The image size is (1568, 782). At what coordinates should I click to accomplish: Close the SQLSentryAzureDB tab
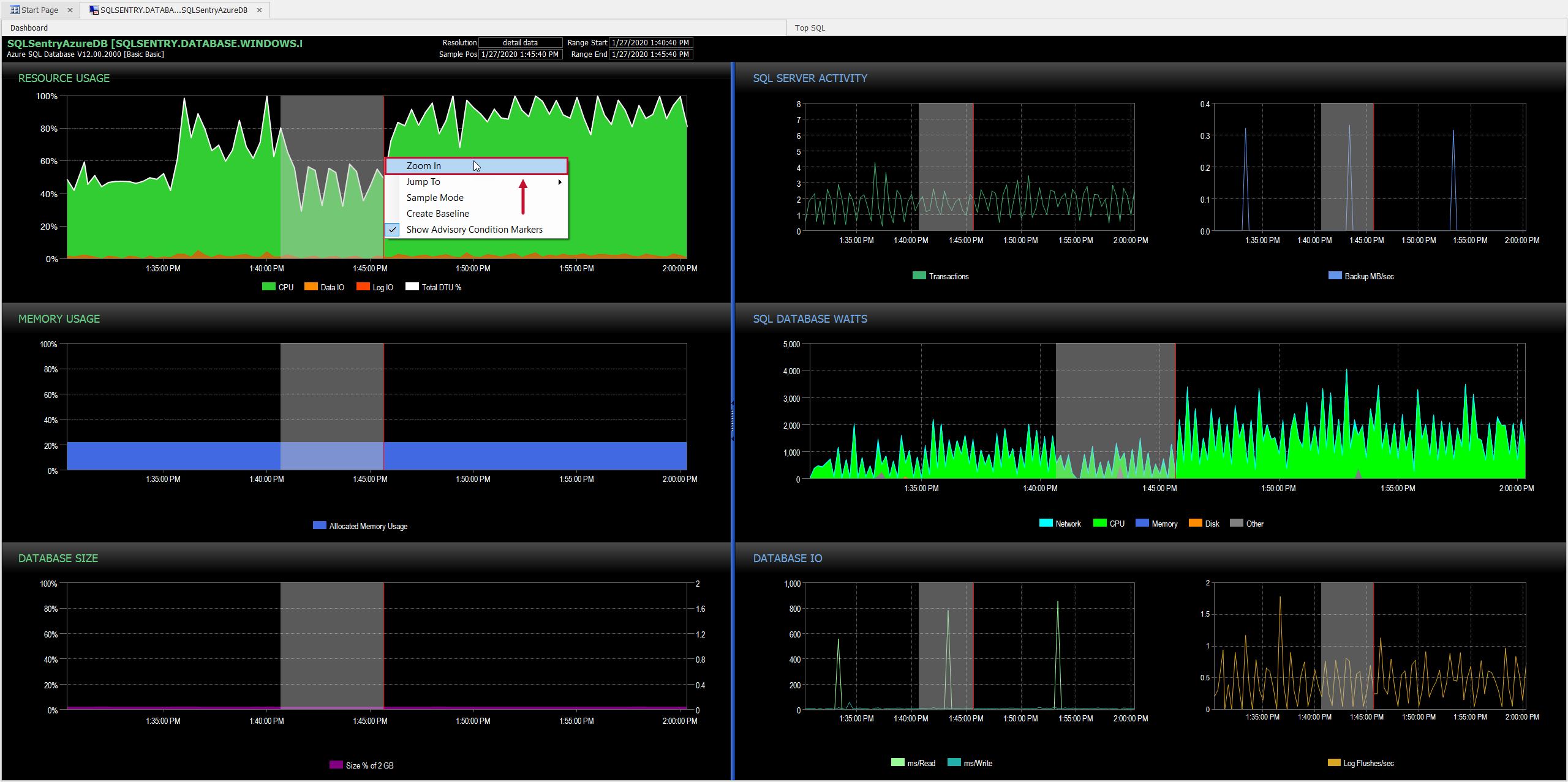[x=259, y=10]
